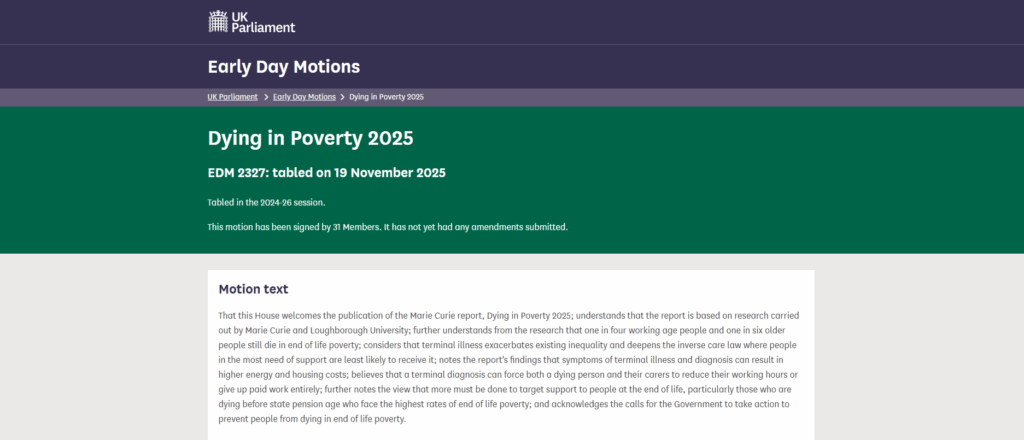Open Early Day Motions breadcrumb link
Viewport: 1024px width, 440px height.
(304, 97)
